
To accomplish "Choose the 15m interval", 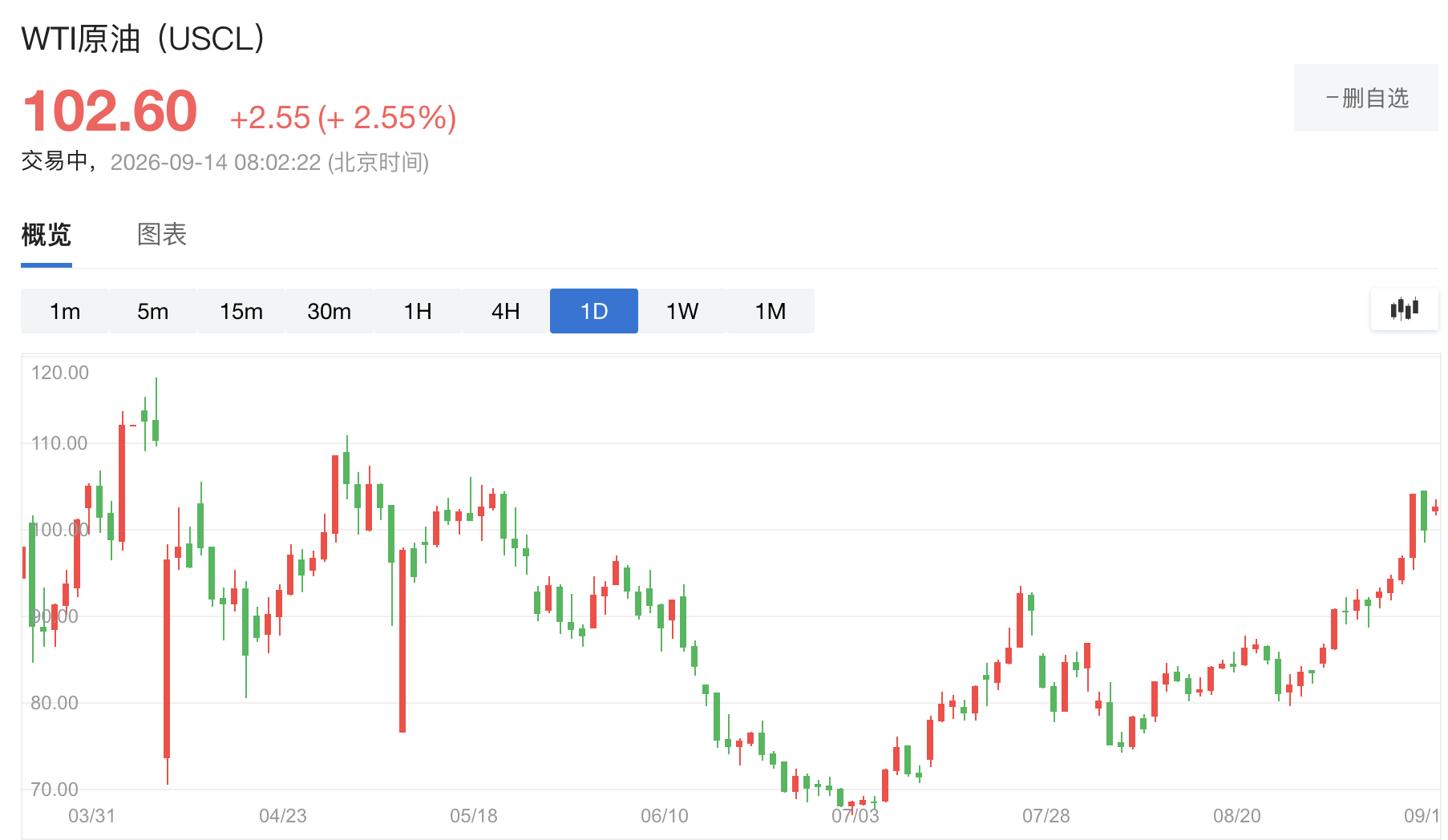I will pos(241,311).
